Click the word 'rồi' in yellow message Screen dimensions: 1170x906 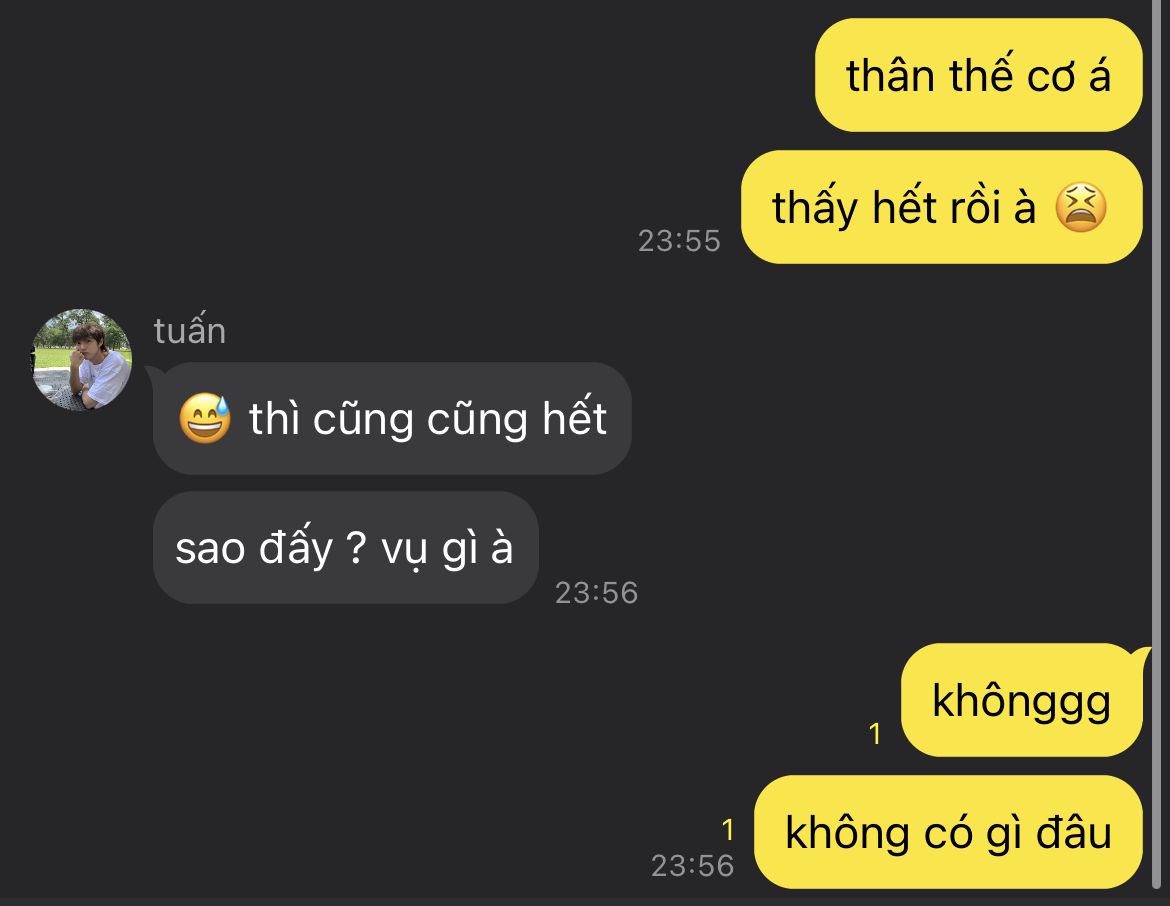(x=974, y=207)
